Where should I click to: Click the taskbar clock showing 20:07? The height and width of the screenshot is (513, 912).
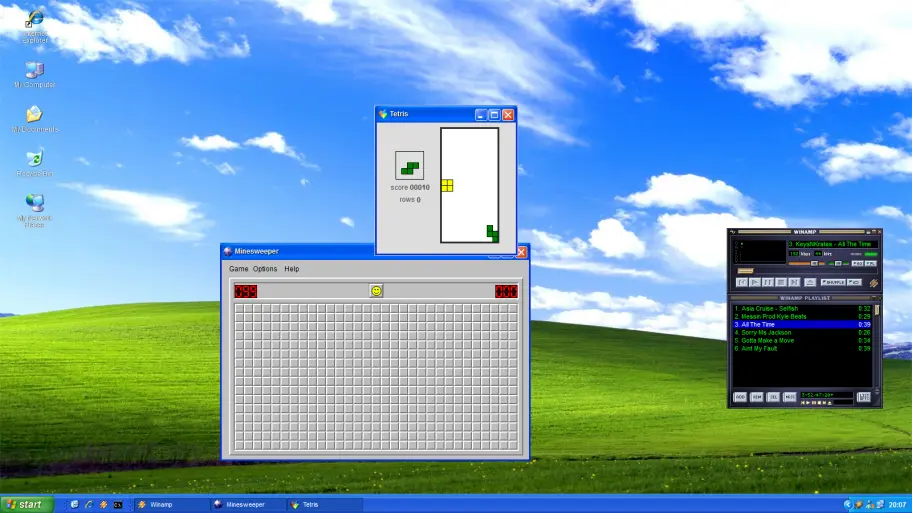[897, 505]
